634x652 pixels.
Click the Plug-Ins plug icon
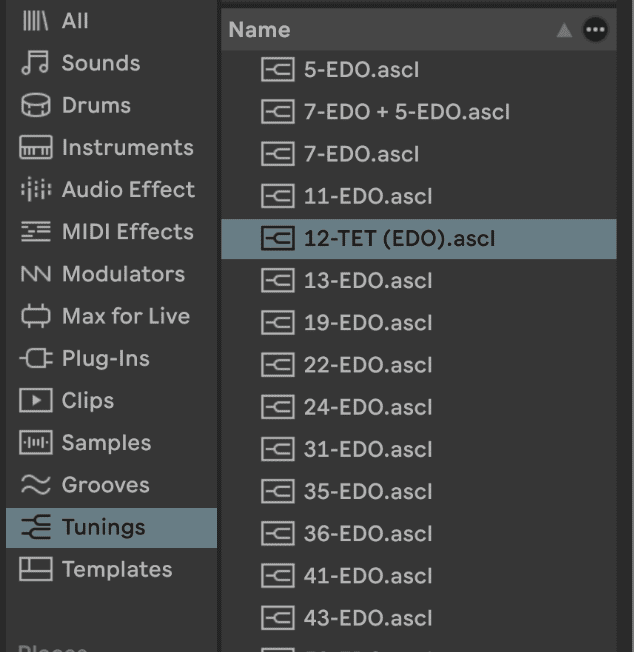(x=35, y=359)
